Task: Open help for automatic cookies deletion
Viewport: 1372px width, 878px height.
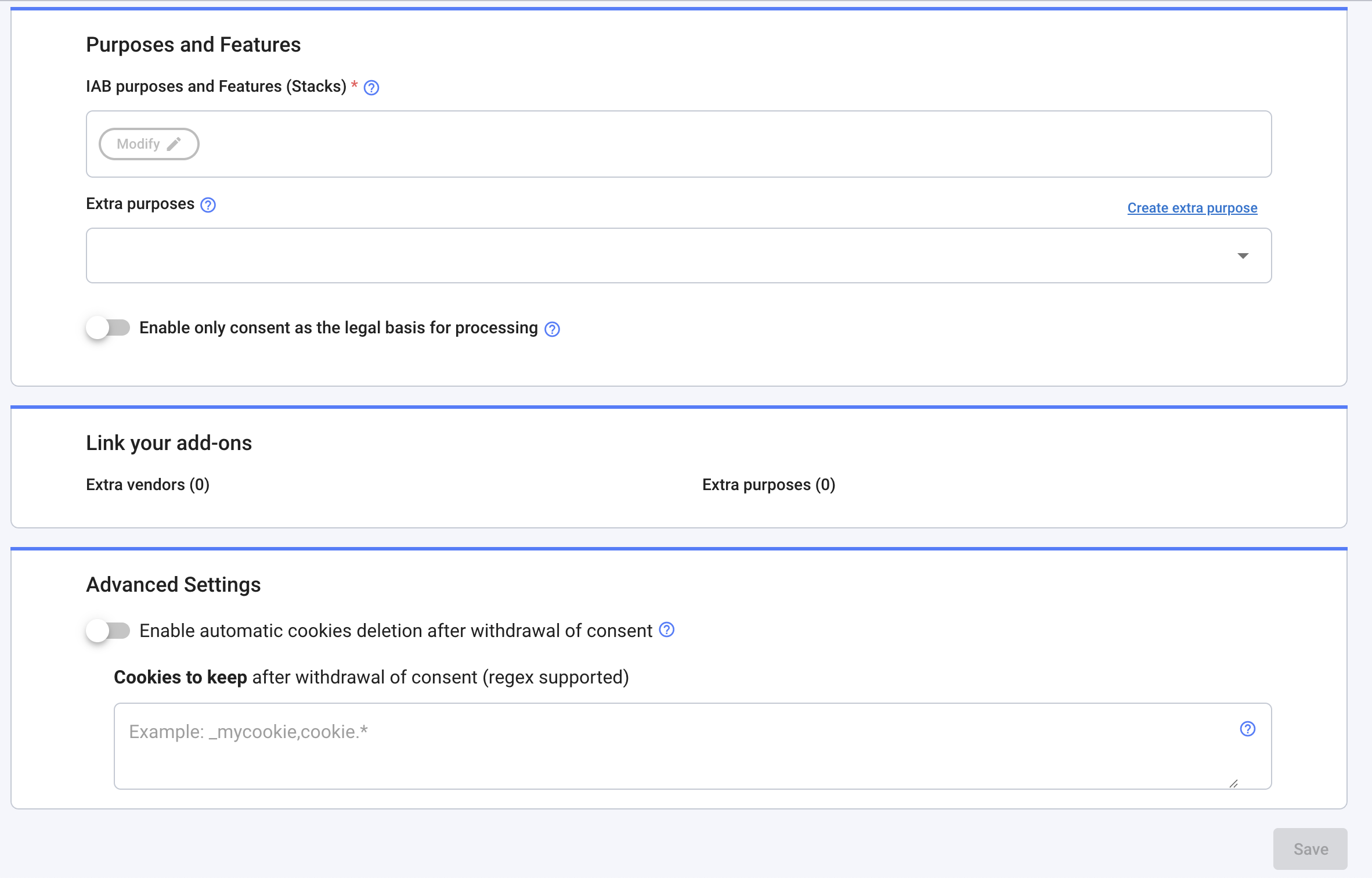Action: (667, 630)
